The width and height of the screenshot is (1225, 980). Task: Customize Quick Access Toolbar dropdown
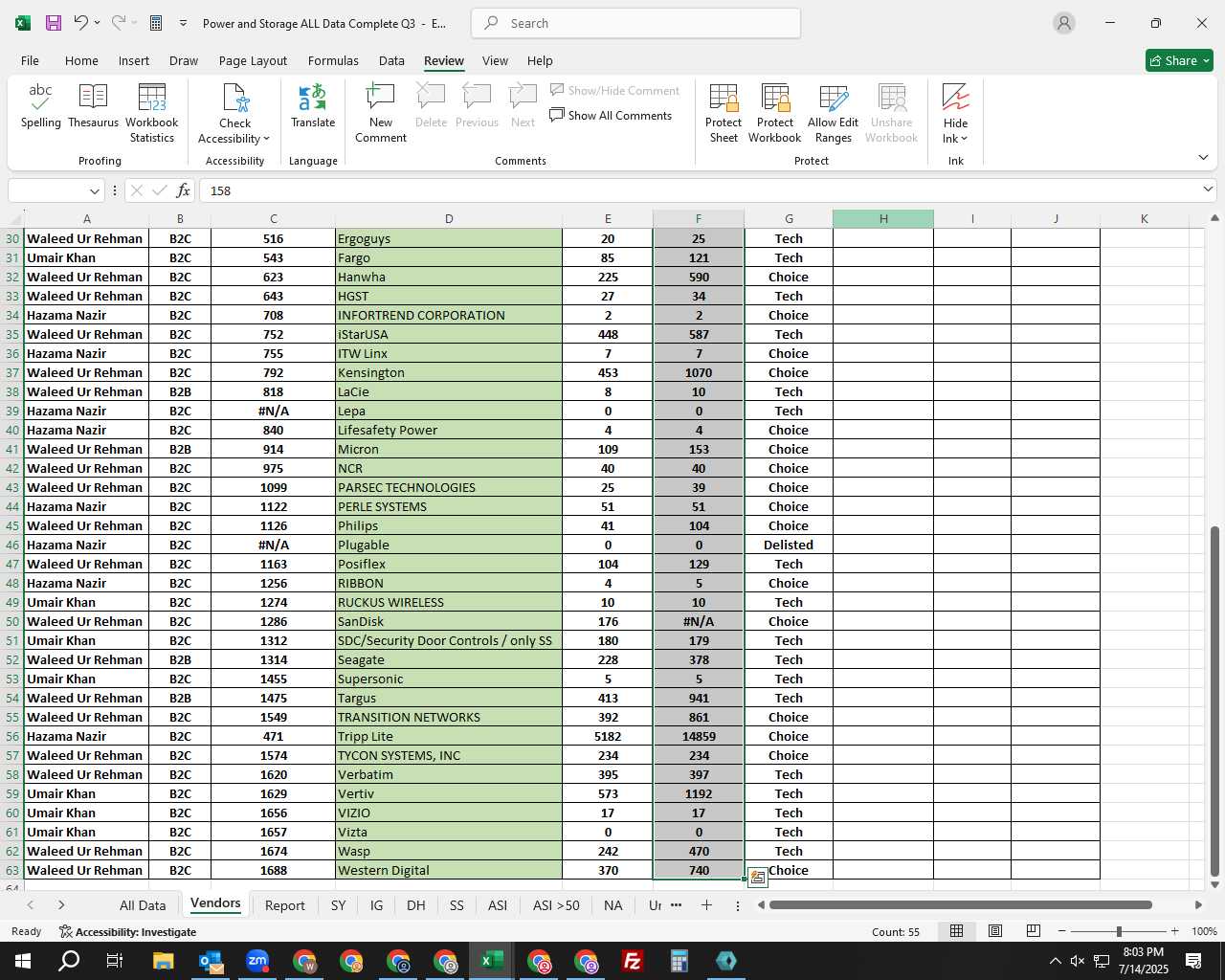(x=183, y=23)
